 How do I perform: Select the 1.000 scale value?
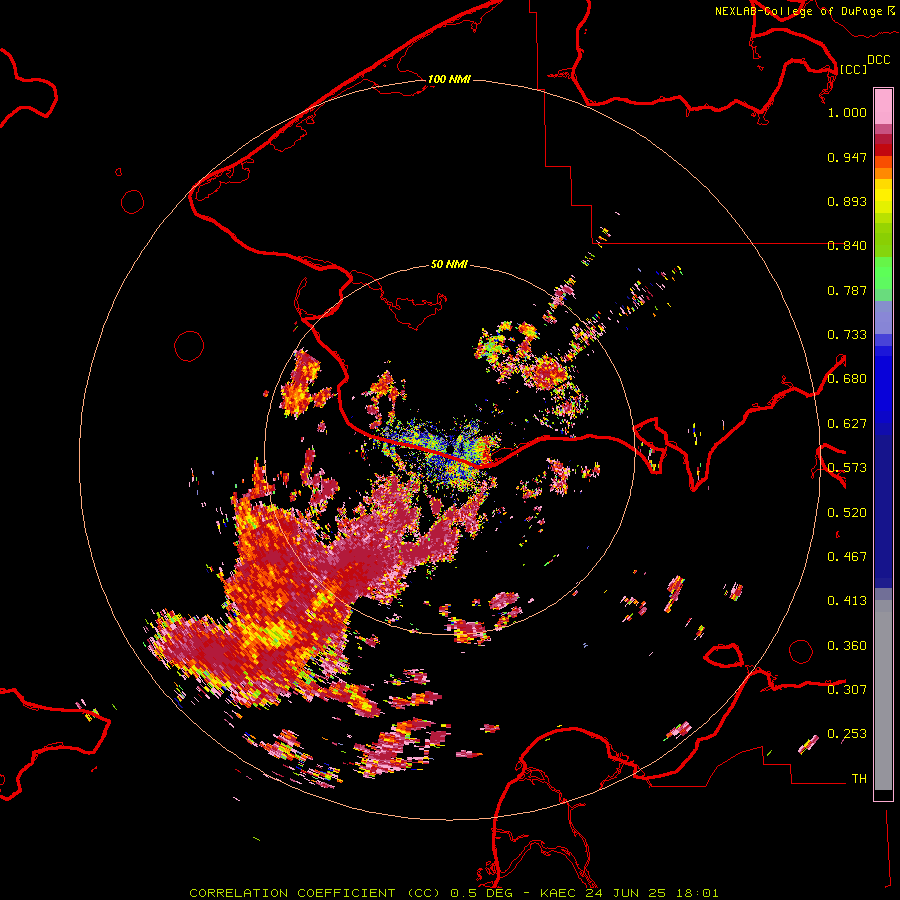(847, 112)
